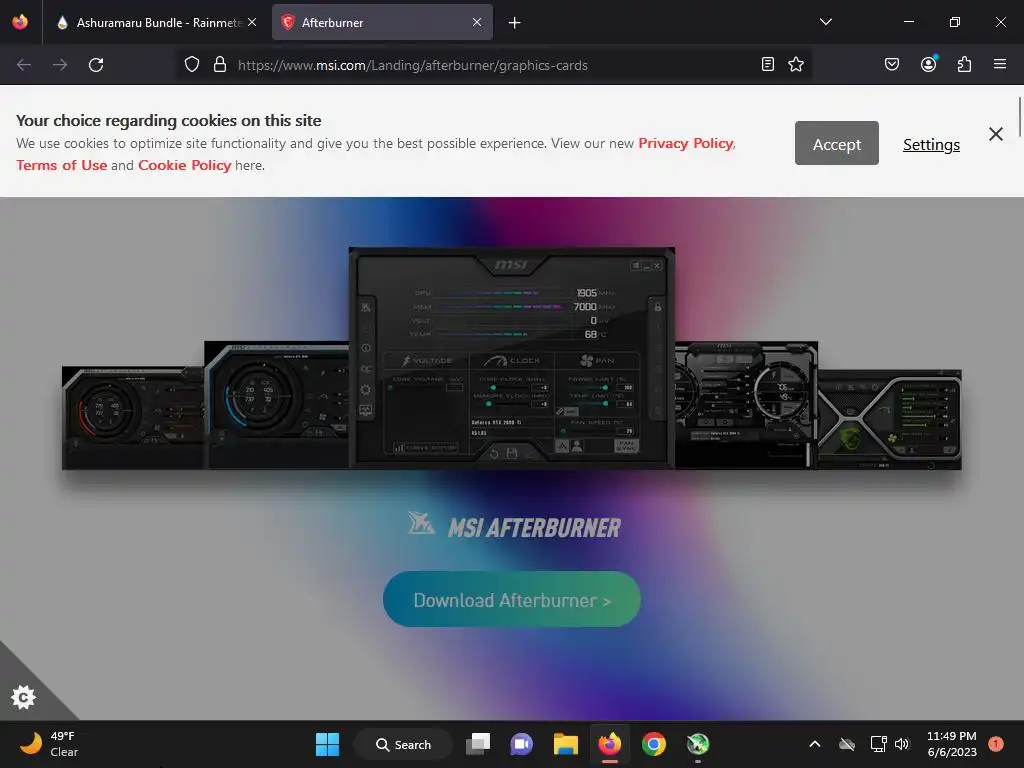Image resolution: width=1024 pixels, height=768 pixels.
Task: Switch to Firefox in taskbar
Action: 610,744
